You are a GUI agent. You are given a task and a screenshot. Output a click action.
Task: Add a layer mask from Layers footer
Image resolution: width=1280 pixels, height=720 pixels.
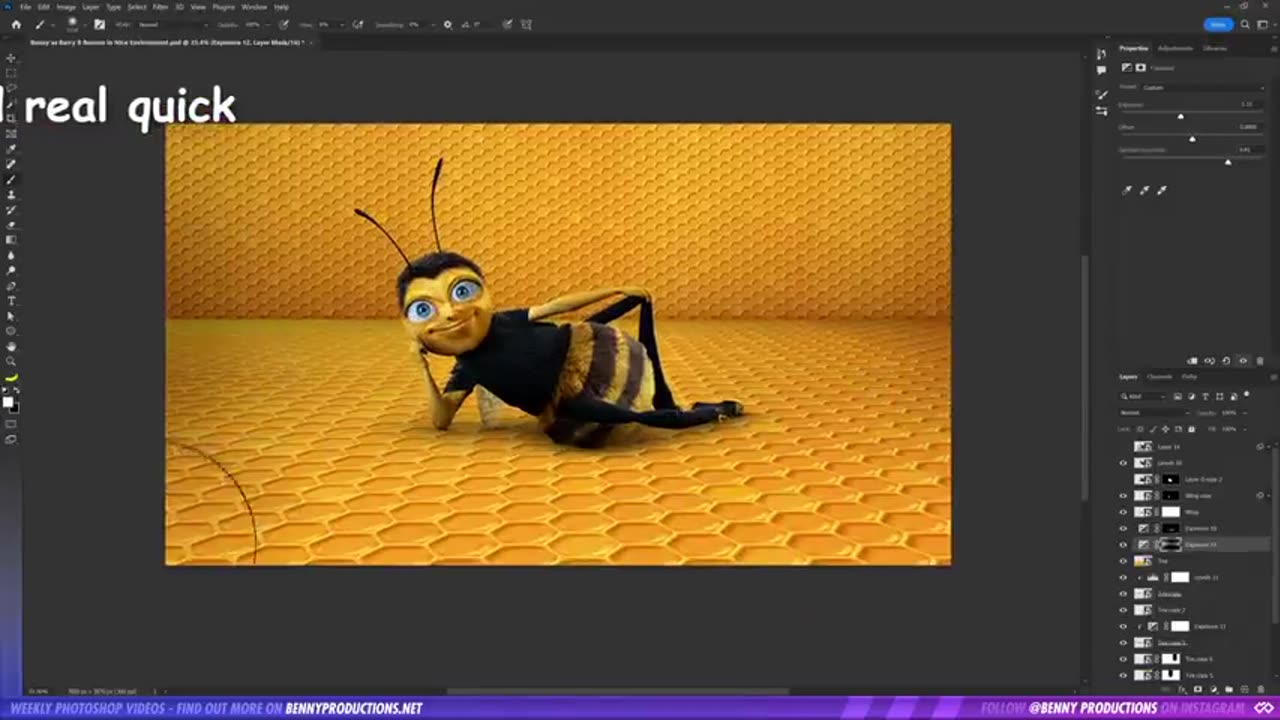click(x=1198, y=689)
